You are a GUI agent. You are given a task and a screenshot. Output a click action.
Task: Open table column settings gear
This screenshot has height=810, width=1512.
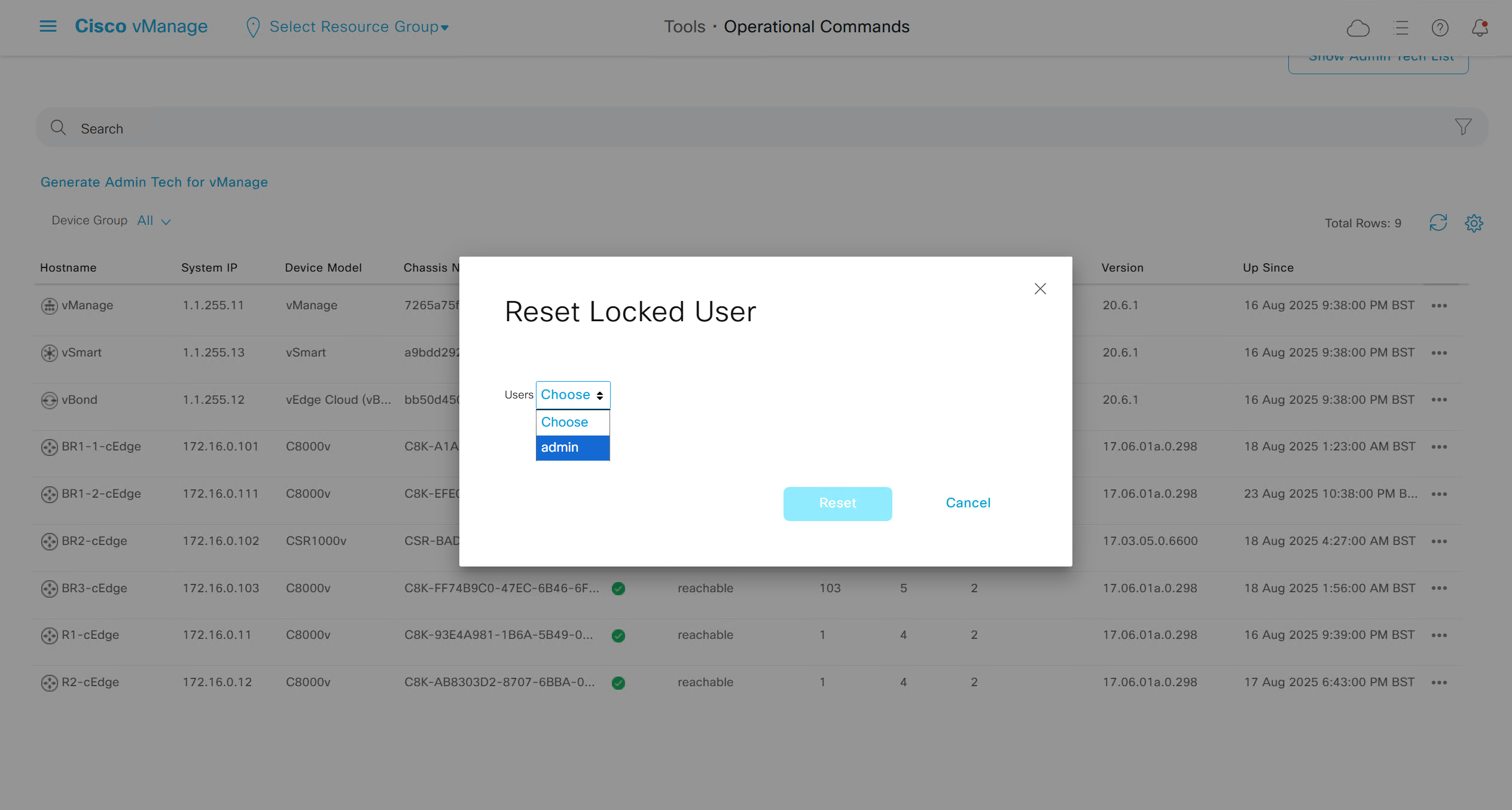pos(1474,223)
